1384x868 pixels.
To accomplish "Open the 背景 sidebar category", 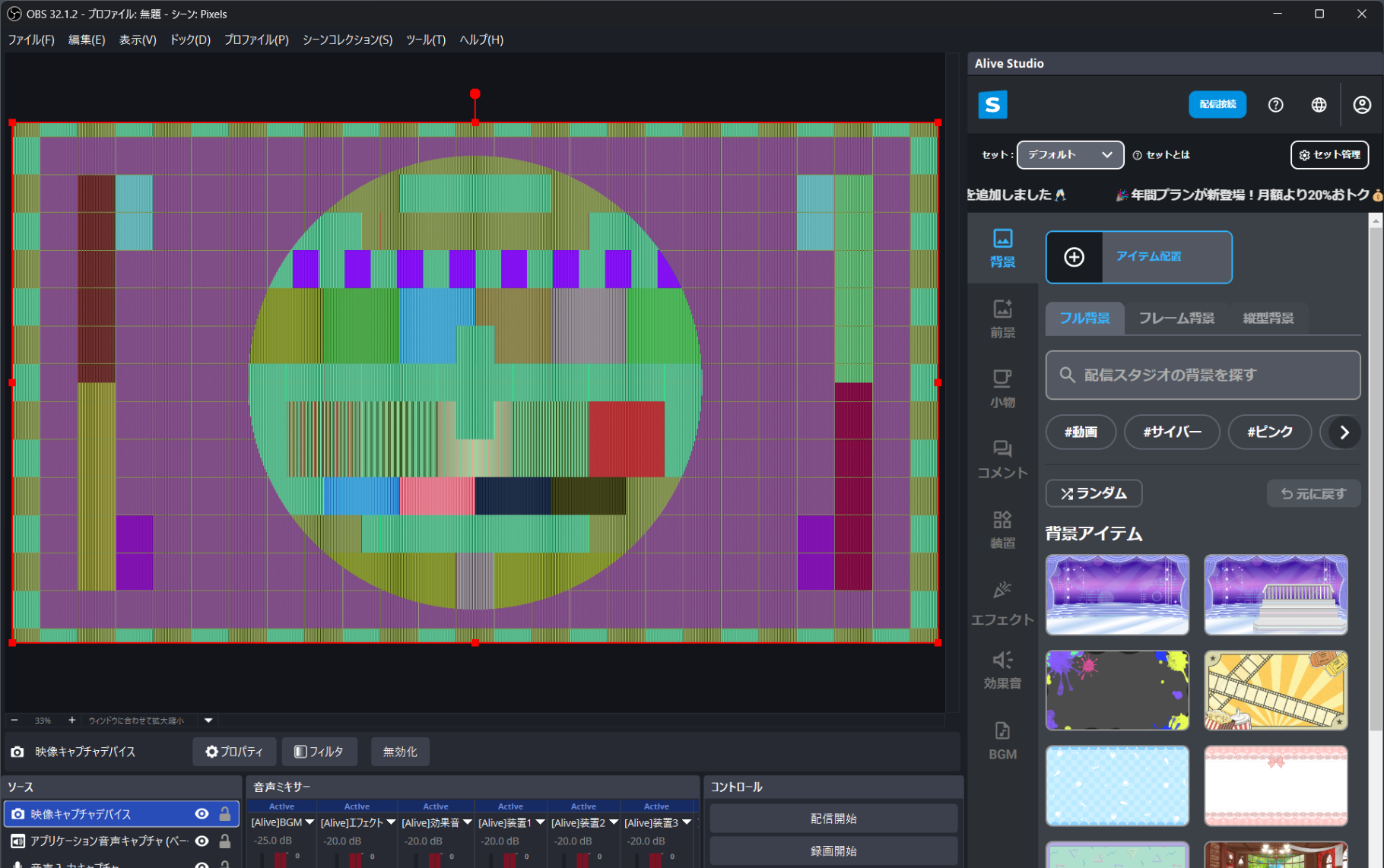I will point(1002,249).
